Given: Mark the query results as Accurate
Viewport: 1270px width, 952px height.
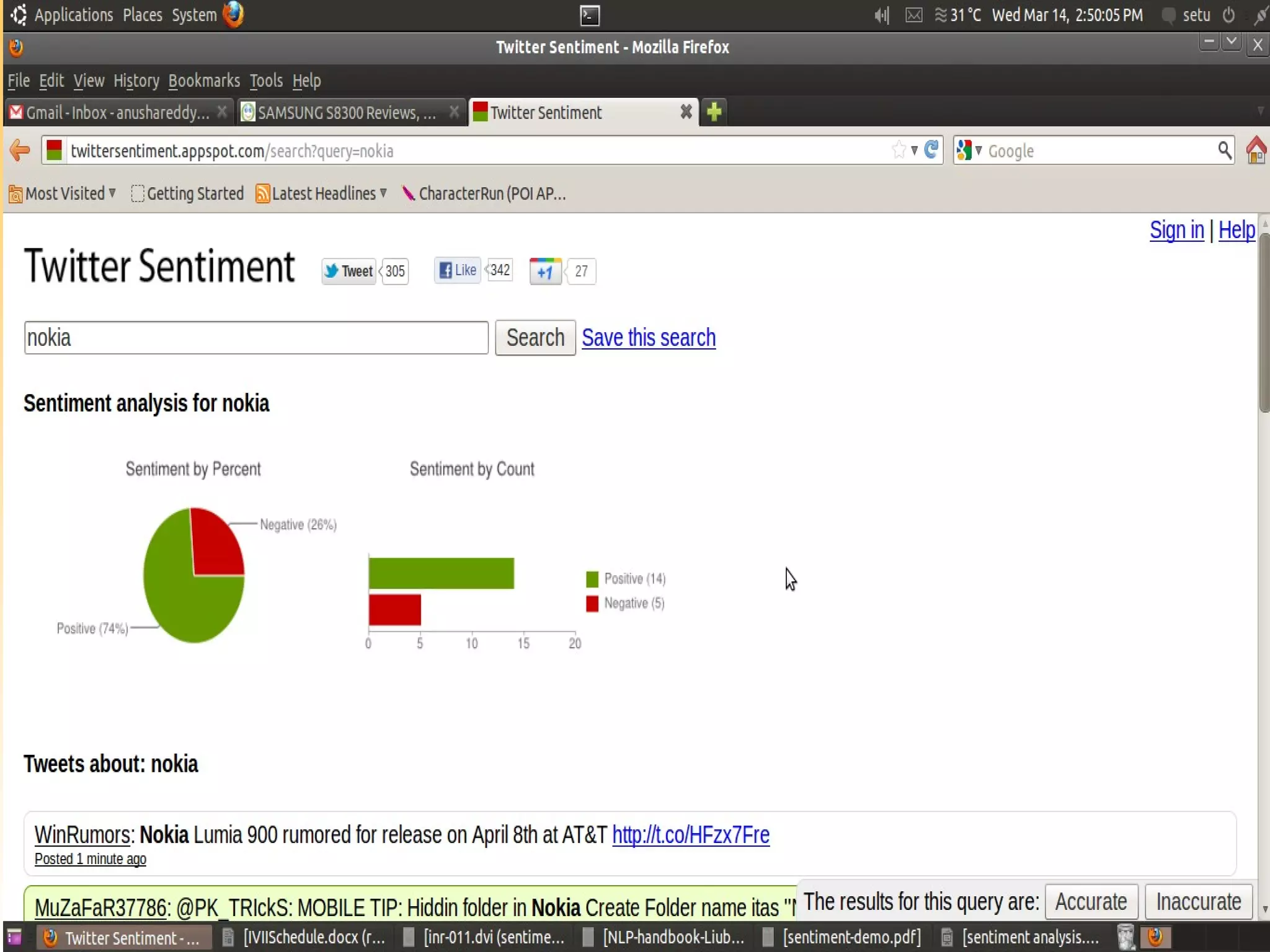Looking at the screenshot, I should click(1091, 902).
